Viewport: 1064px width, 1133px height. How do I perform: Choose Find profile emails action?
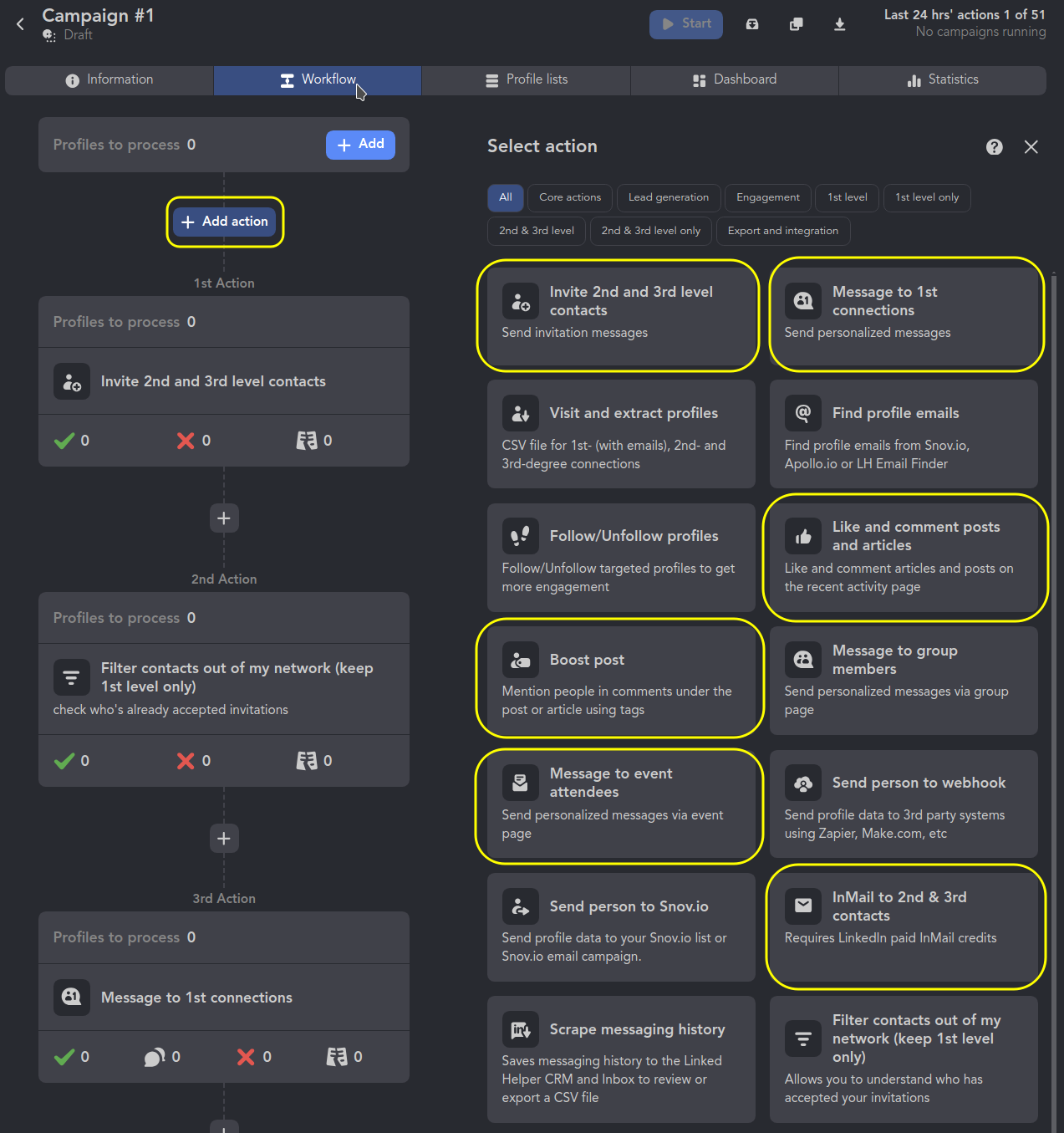coord(903,434)
